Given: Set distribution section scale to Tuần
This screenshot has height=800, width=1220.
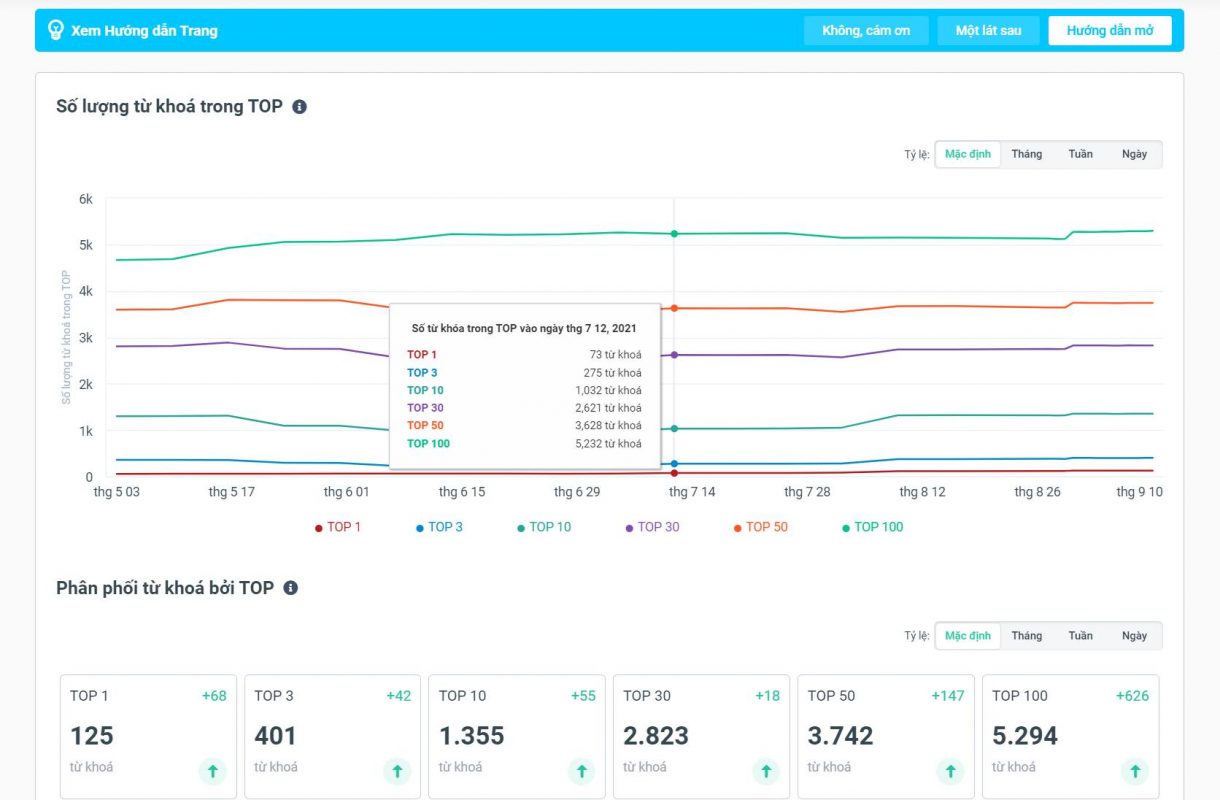Looking at the screenshot, I should pos(1080,636).
